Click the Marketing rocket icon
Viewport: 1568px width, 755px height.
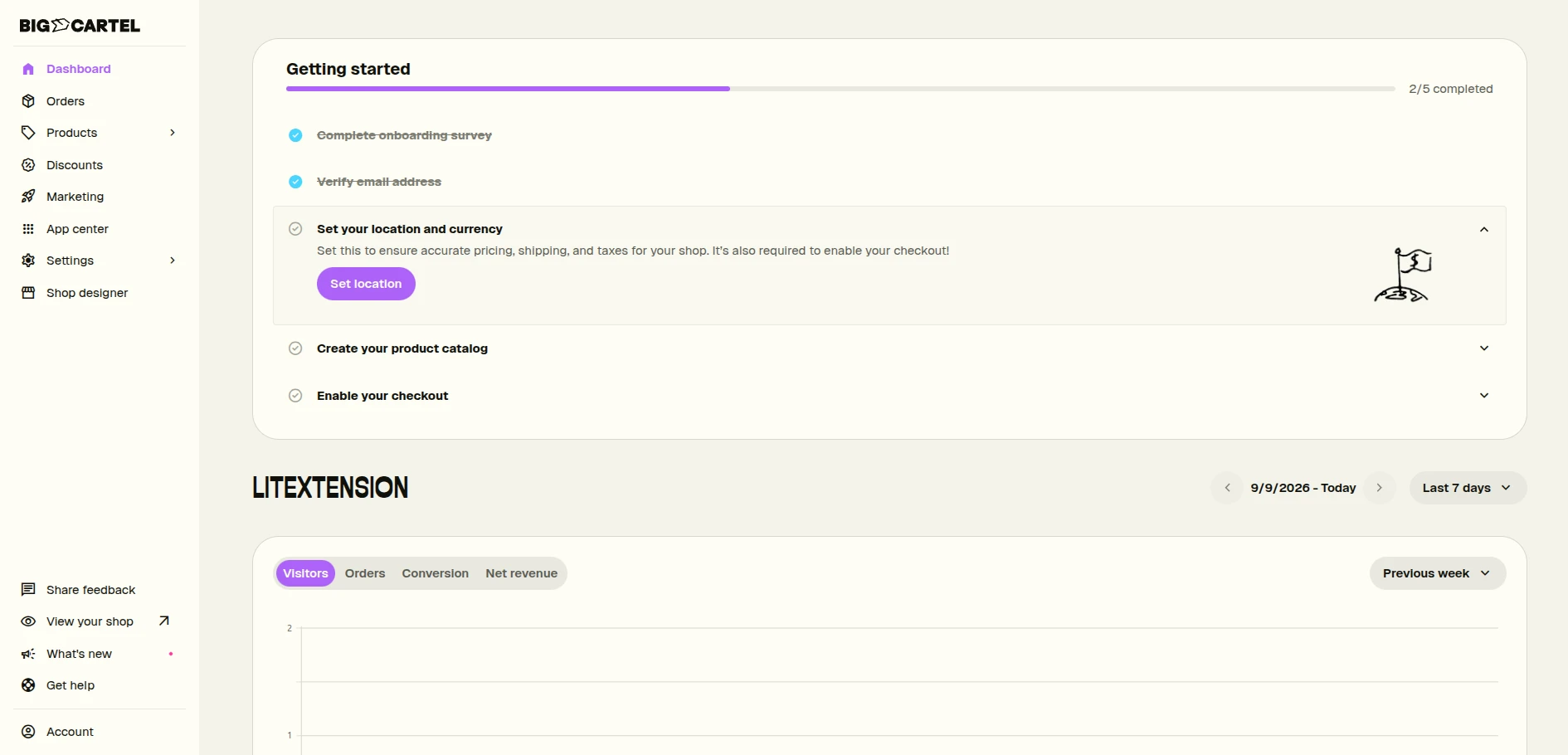click(x=28, y=197)
